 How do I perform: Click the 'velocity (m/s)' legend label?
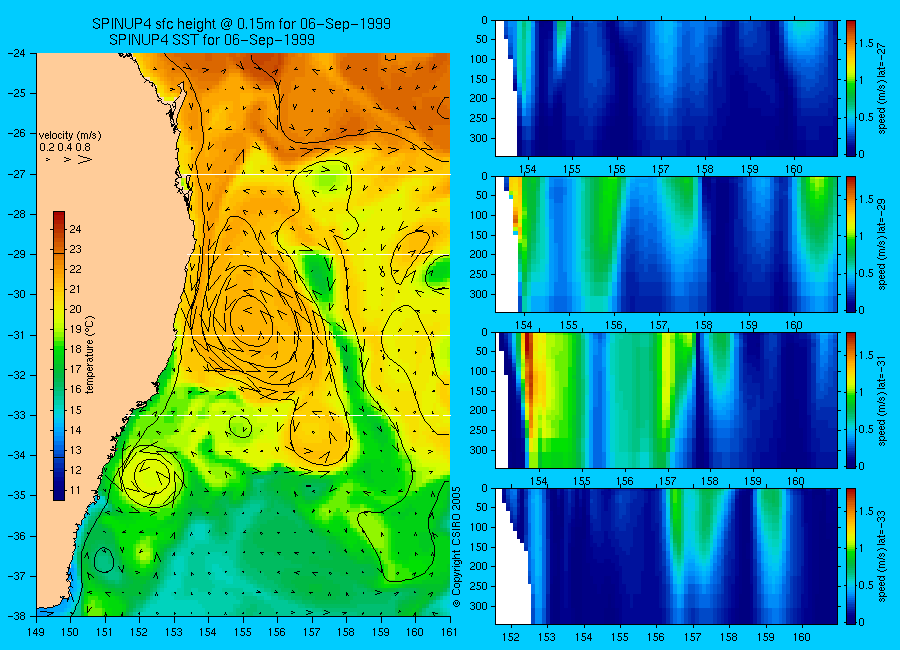click(x=70, y=136)
